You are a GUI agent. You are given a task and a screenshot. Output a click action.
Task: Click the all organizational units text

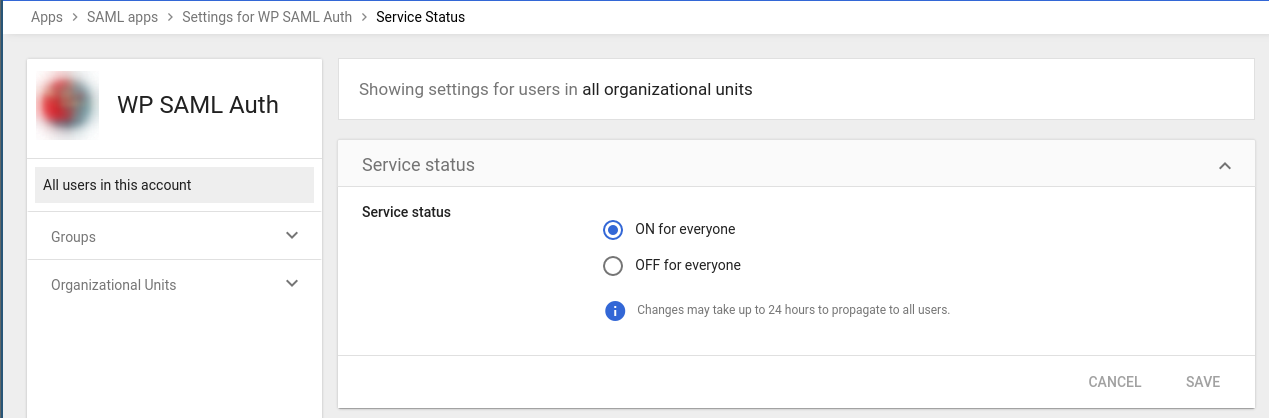(667, 89)
